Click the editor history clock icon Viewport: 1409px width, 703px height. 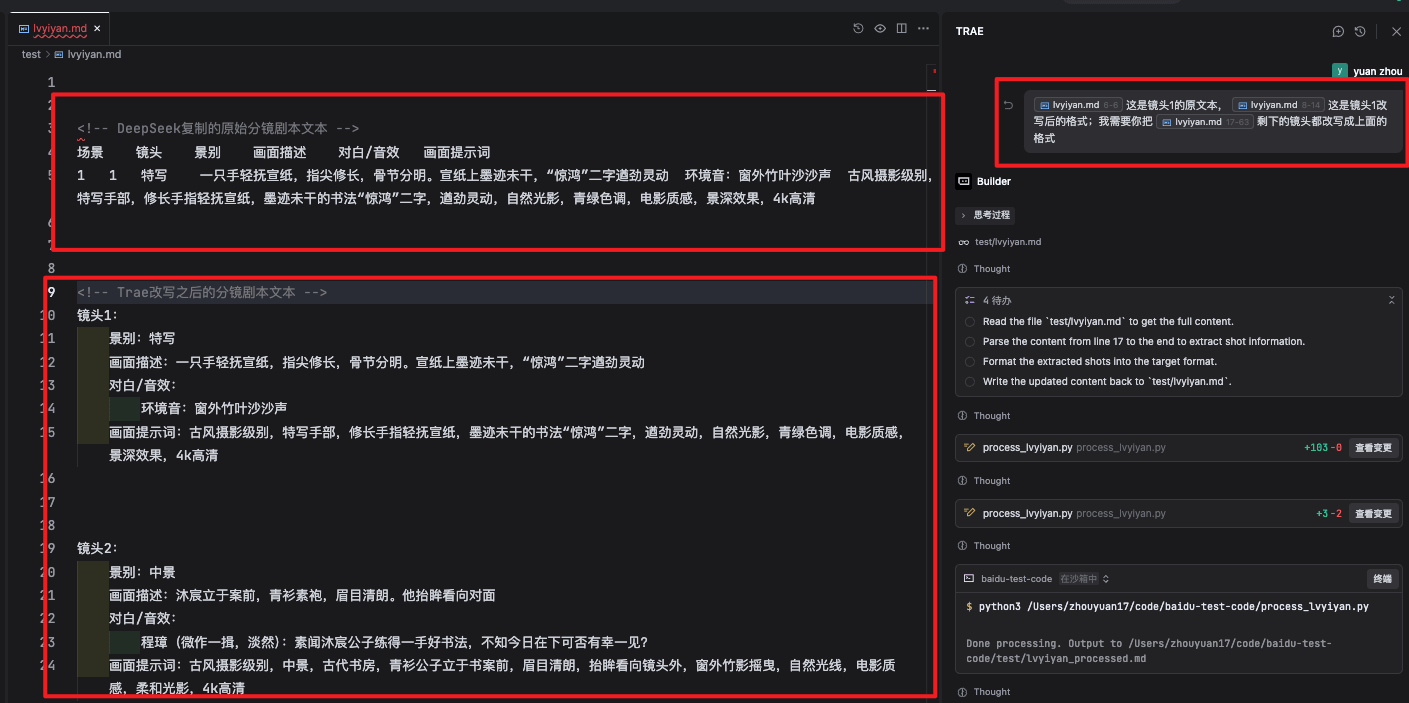pos(858,28)
